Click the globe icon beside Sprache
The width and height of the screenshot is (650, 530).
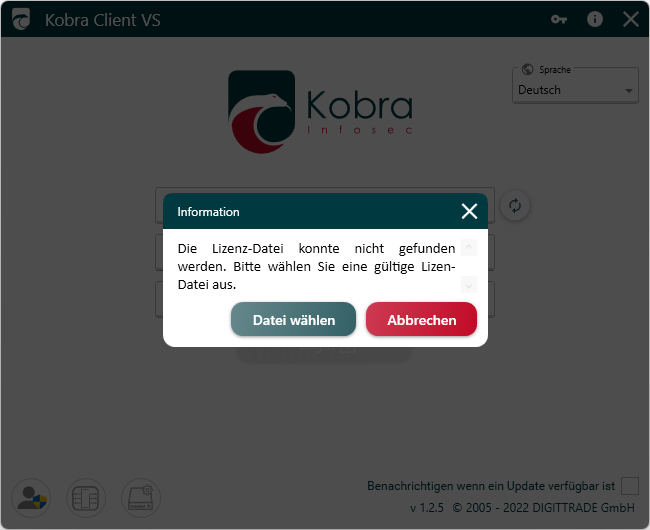point(527,71)
